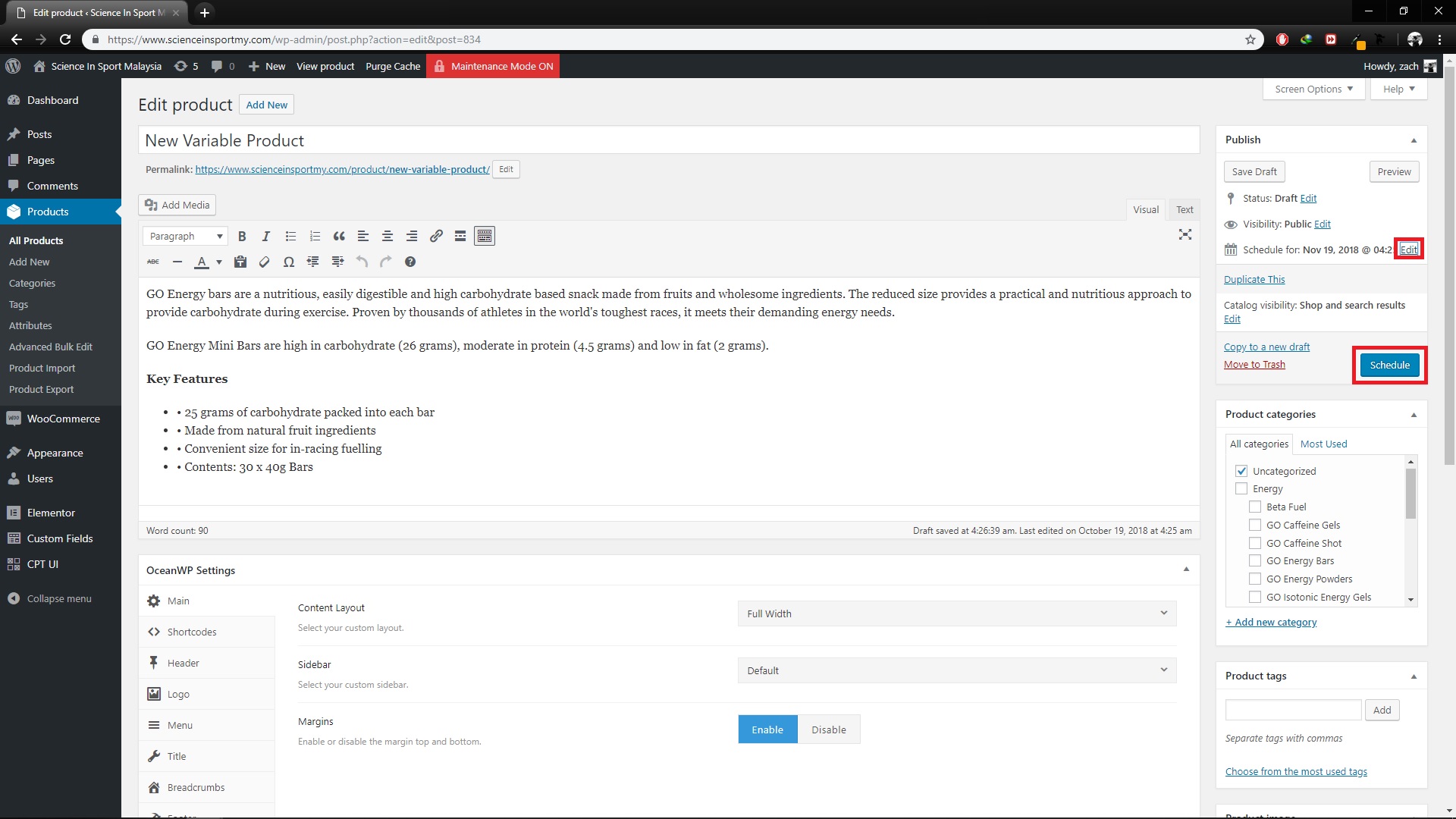Open Shortcodes section in OceanWP Settings
Screen dimensions: 1456x819
pos(206,632)
